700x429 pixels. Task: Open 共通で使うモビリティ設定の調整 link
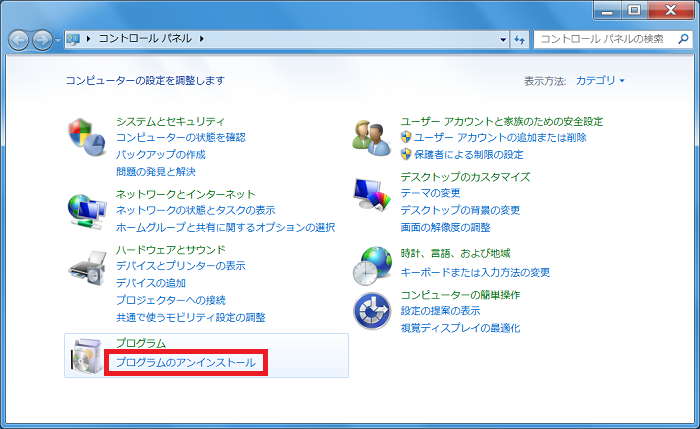191,317
